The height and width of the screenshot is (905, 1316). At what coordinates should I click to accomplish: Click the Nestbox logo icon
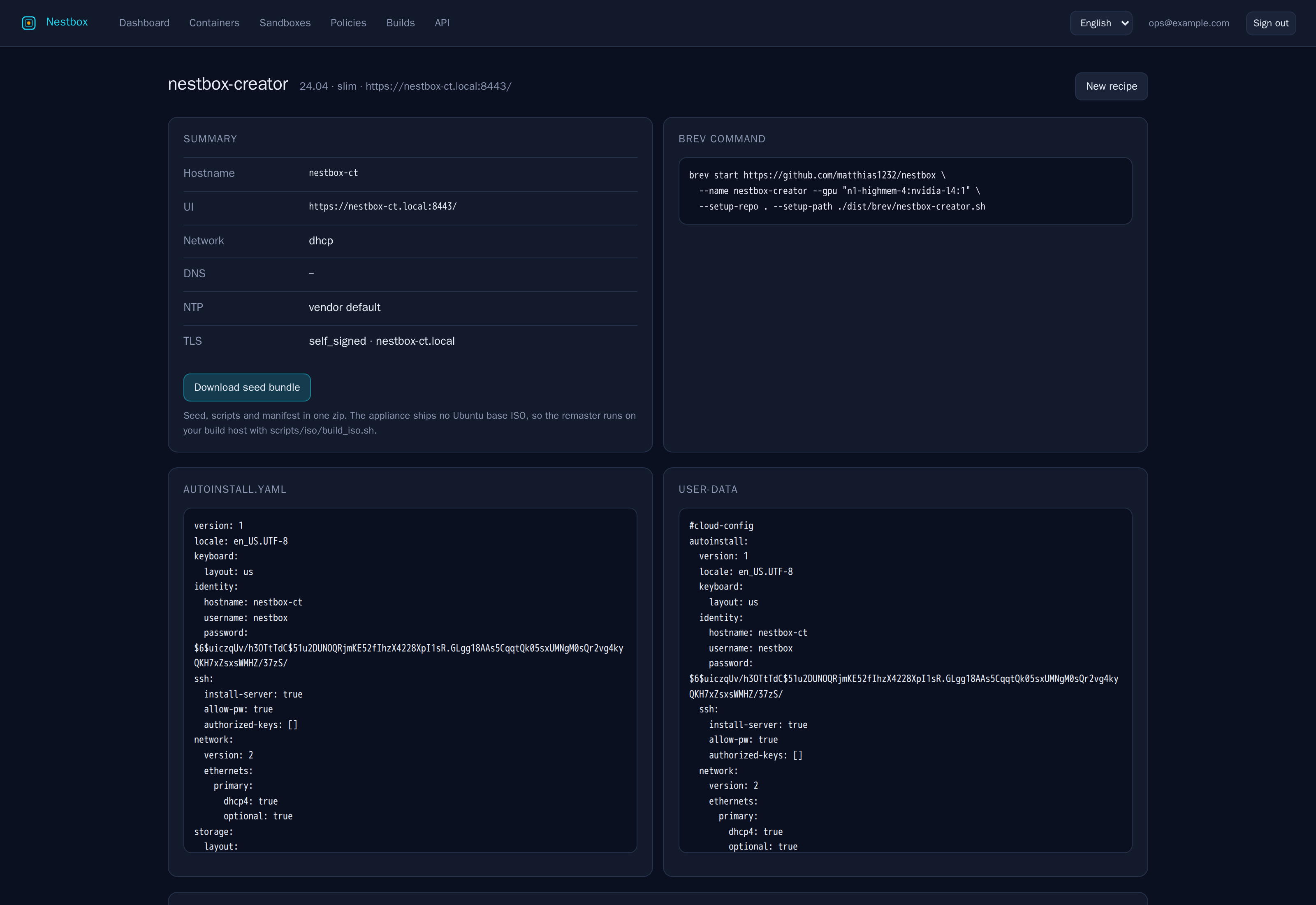[28, 23]
